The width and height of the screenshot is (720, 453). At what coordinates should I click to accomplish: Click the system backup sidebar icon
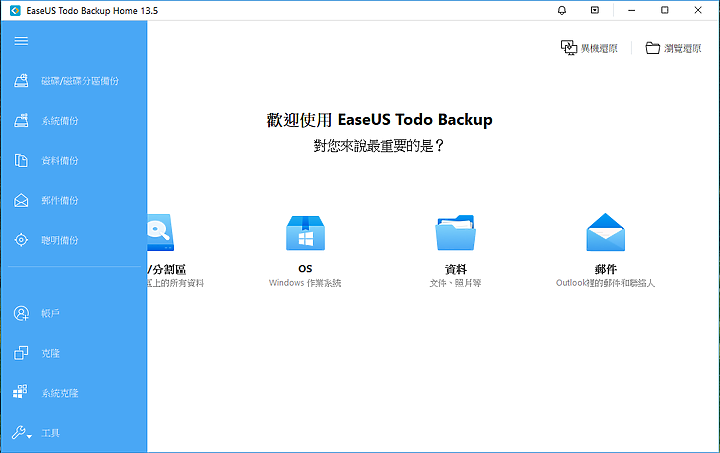tap(21, 121)
